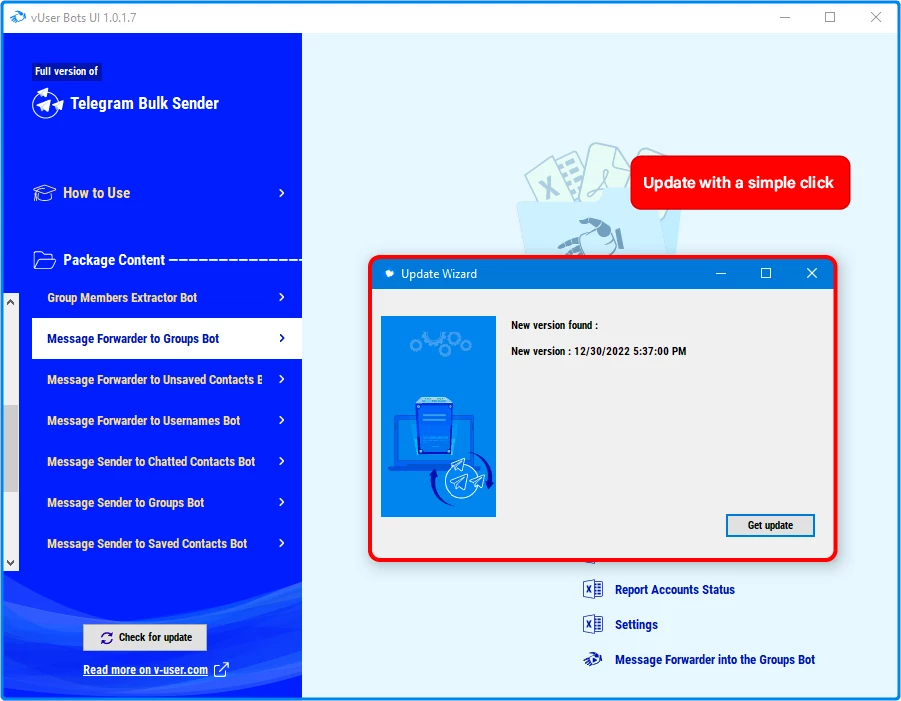
Task: Open Message Forwarder into the Groups Bot link
Action: (715, 660)
